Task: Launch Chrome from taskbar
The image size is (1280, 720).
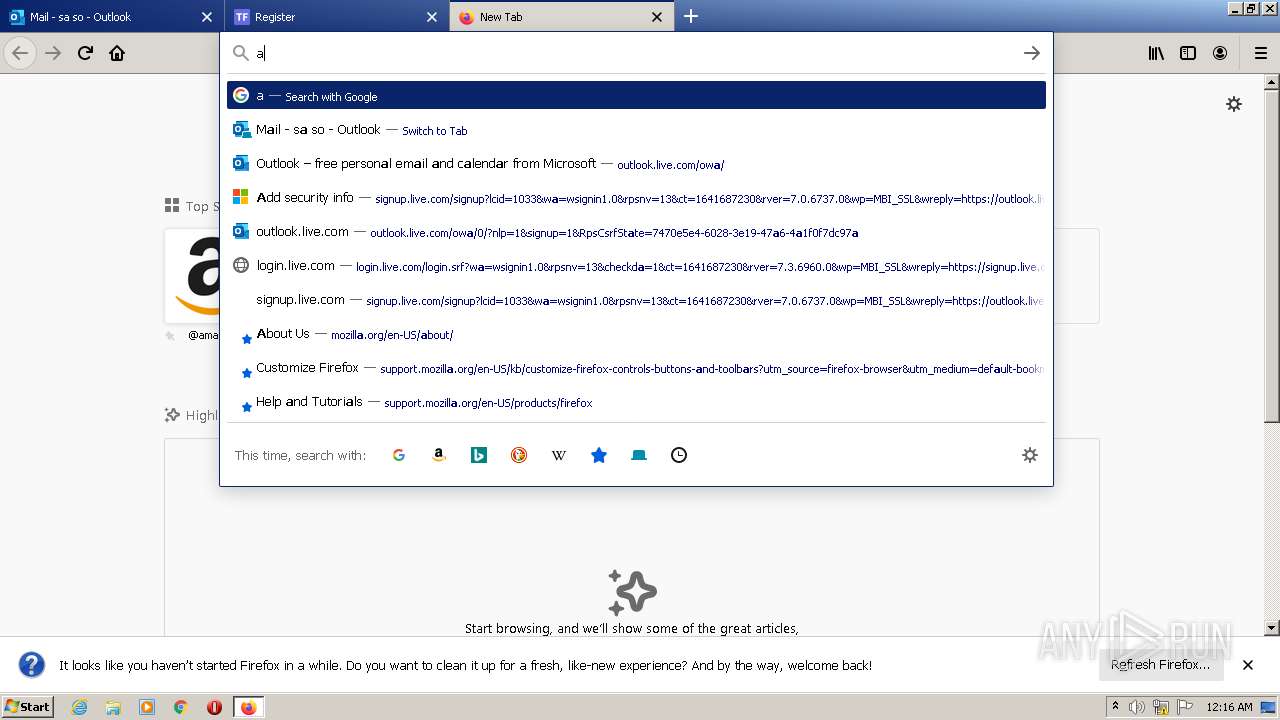Action: tap(180, 707)
